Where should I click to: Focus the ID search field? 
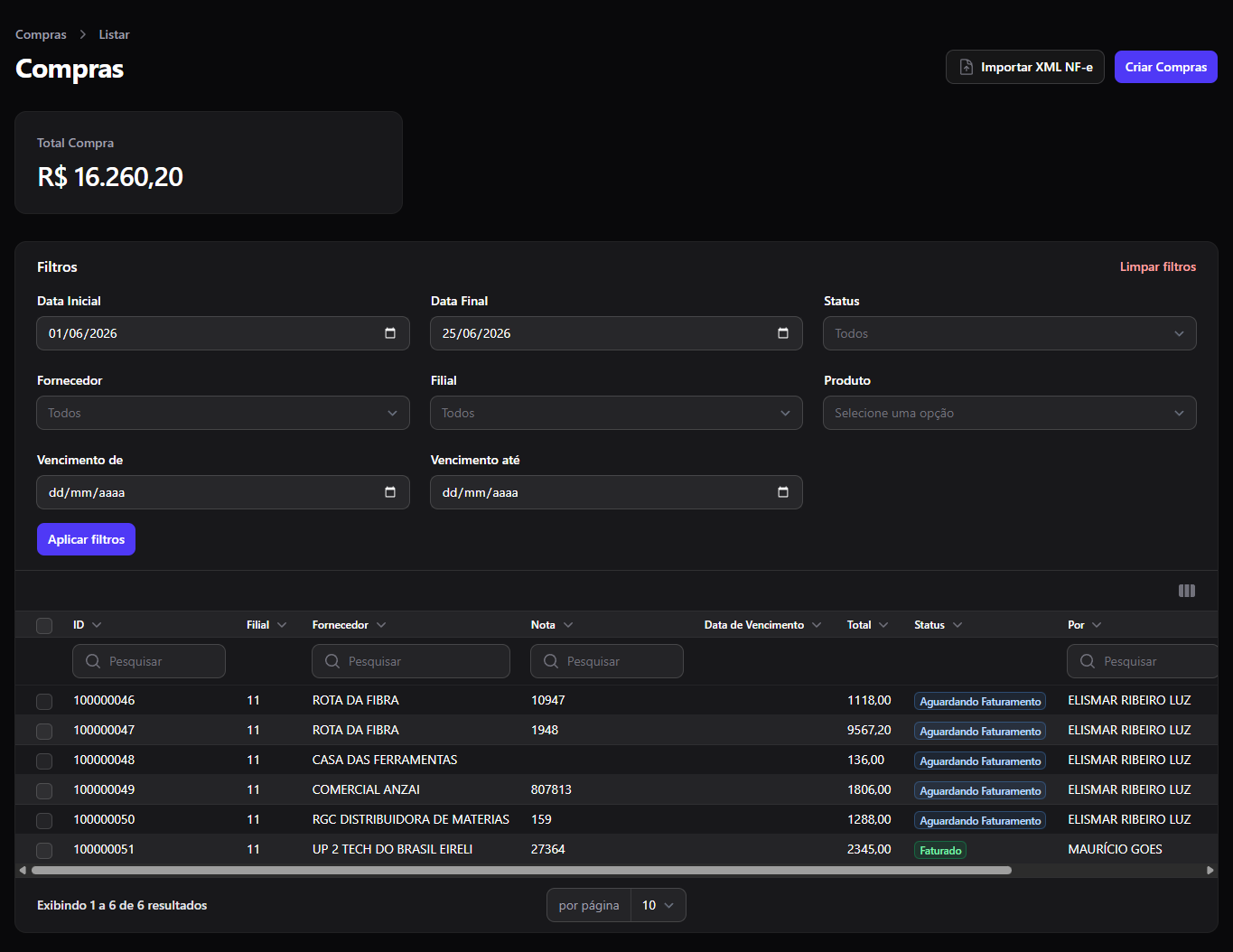[149, 661]
